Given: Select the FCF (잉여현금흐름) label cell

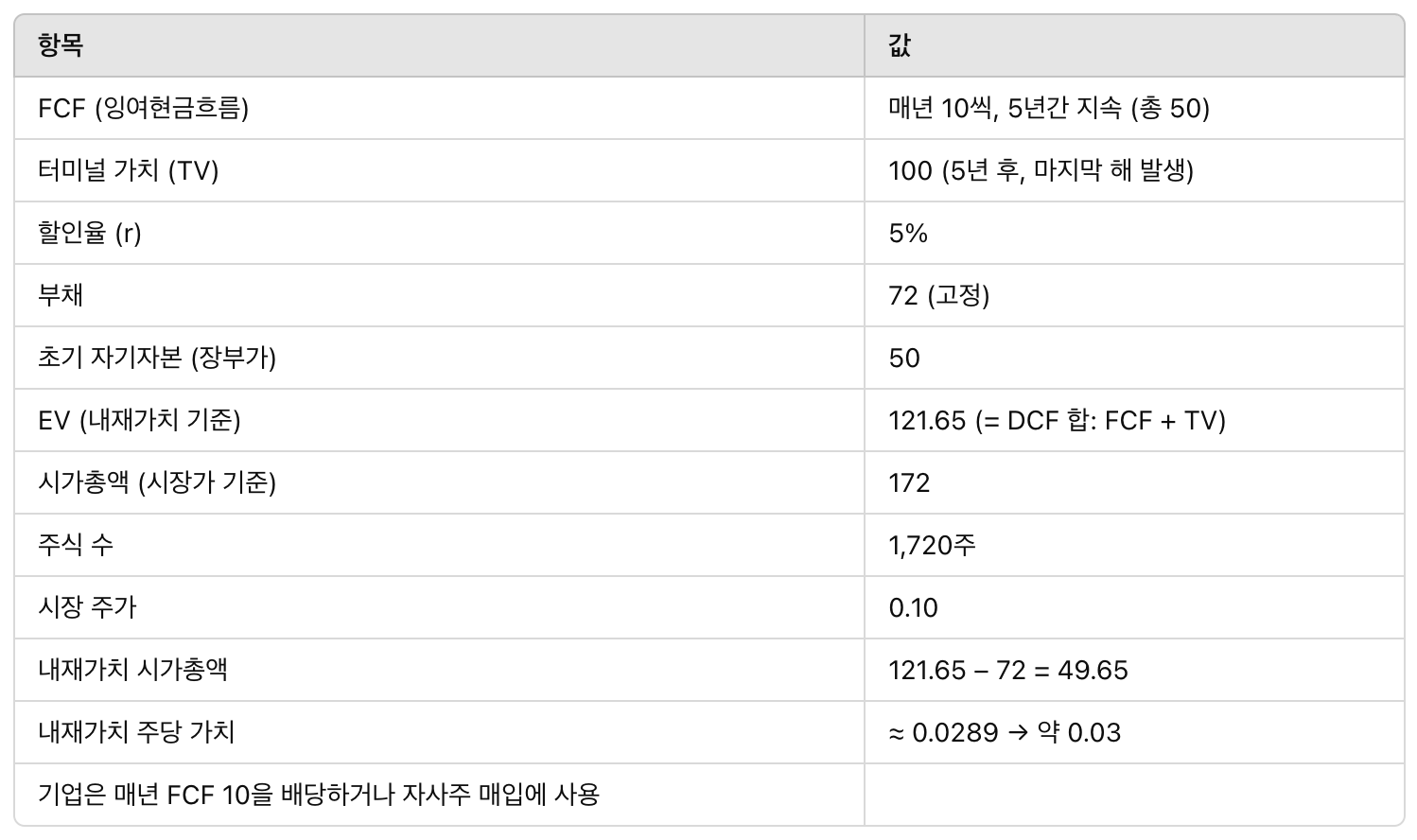Looking at the screenshot, I should (143, 108).
